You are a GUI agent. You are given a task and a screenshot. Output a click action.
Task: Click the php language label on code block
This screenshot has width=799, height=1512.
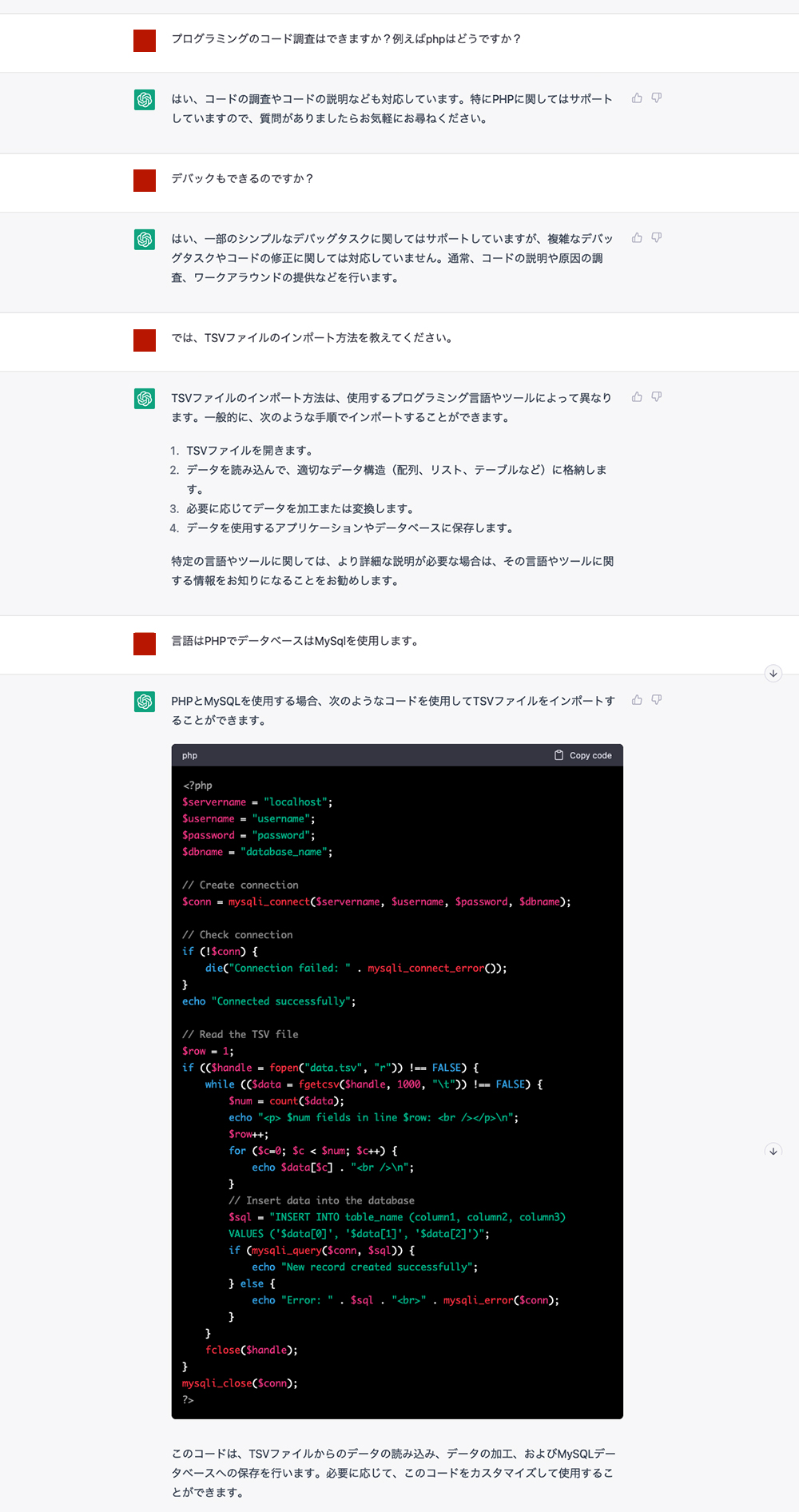pyautogui.click(x=189, y=755)
